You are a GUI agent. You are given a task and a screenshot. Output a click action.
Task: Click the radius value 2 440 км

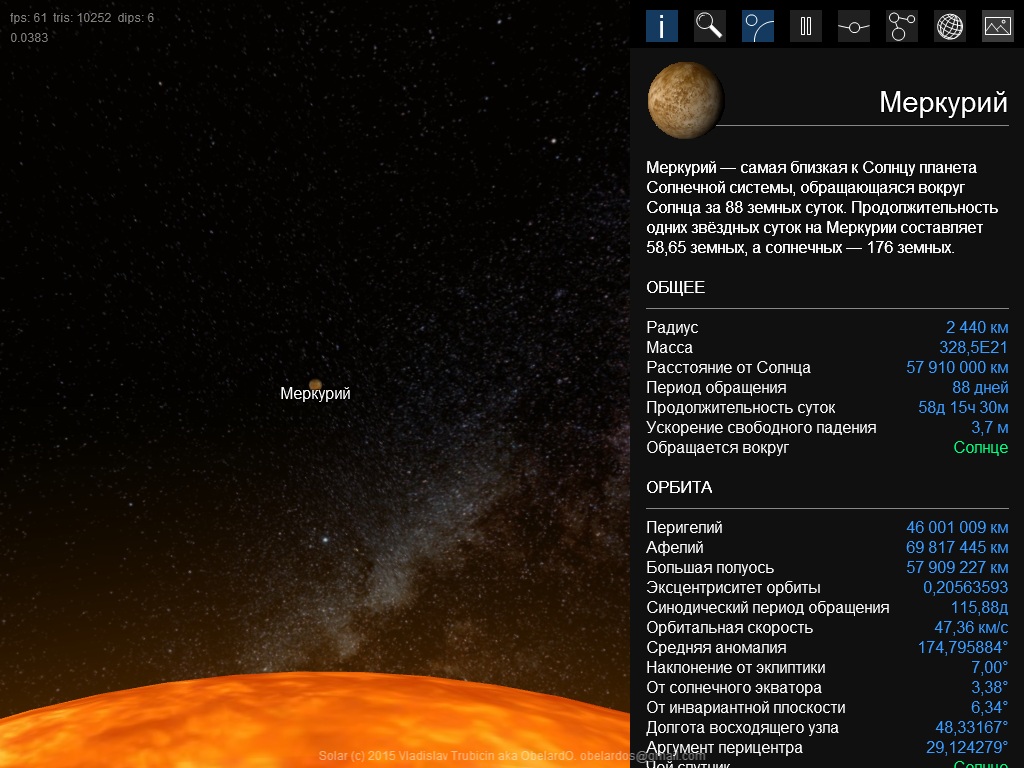[x=976, y=327]
